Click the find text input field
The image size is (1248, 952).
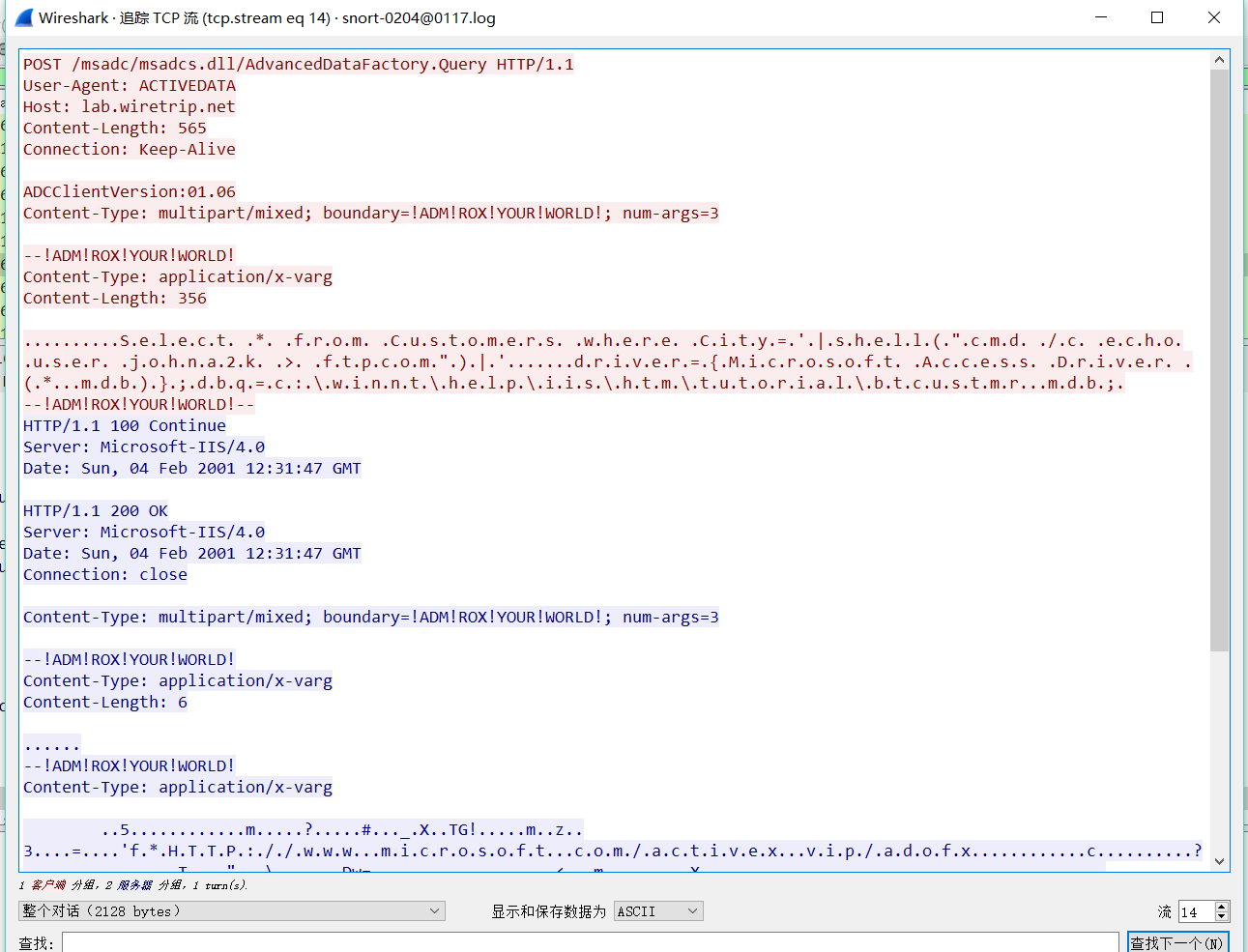pyautogui.click(x=590, y=942)
